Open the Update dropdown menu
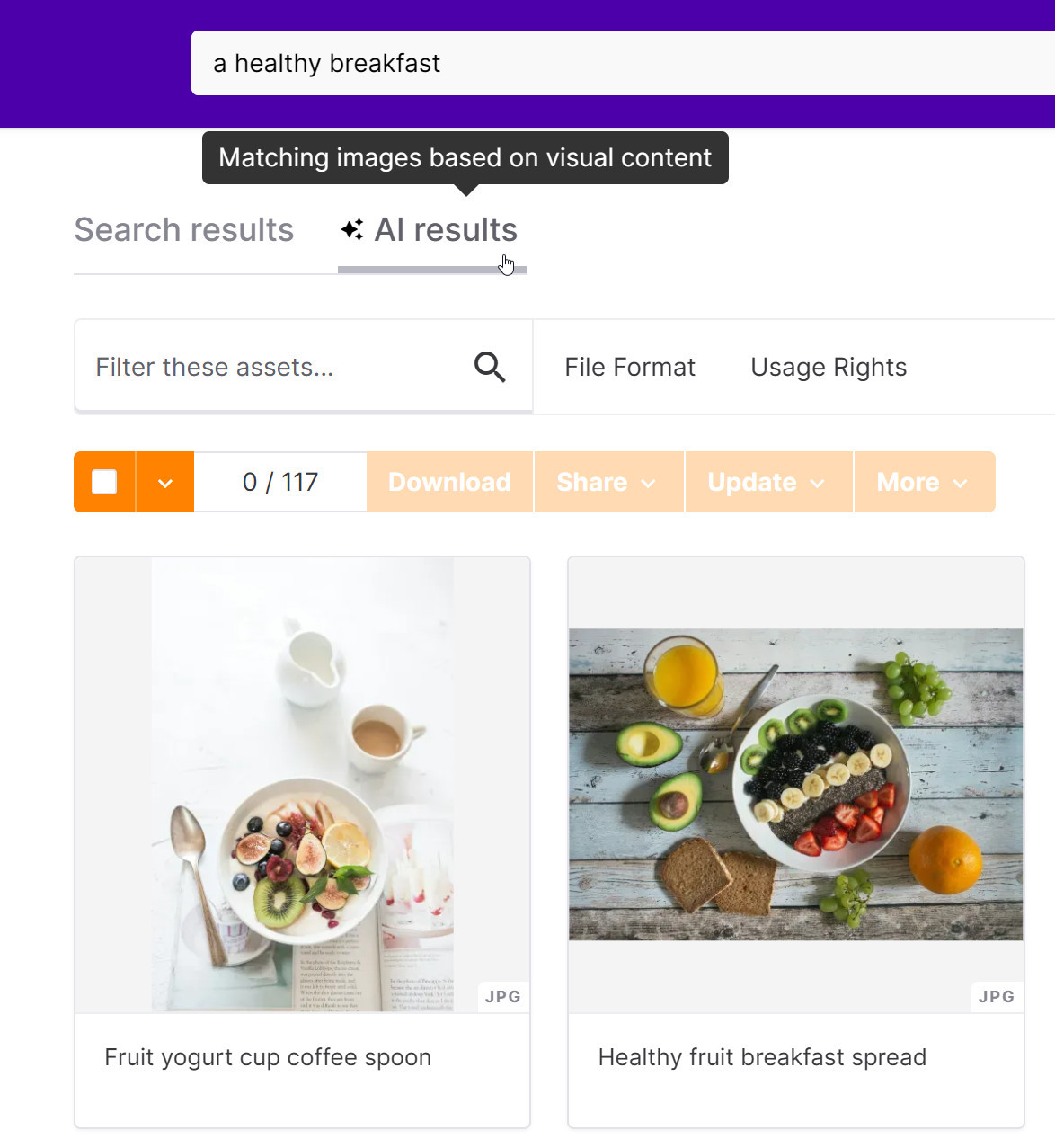This screenshot has height=1148, width=1055. (x=768, y=482)
